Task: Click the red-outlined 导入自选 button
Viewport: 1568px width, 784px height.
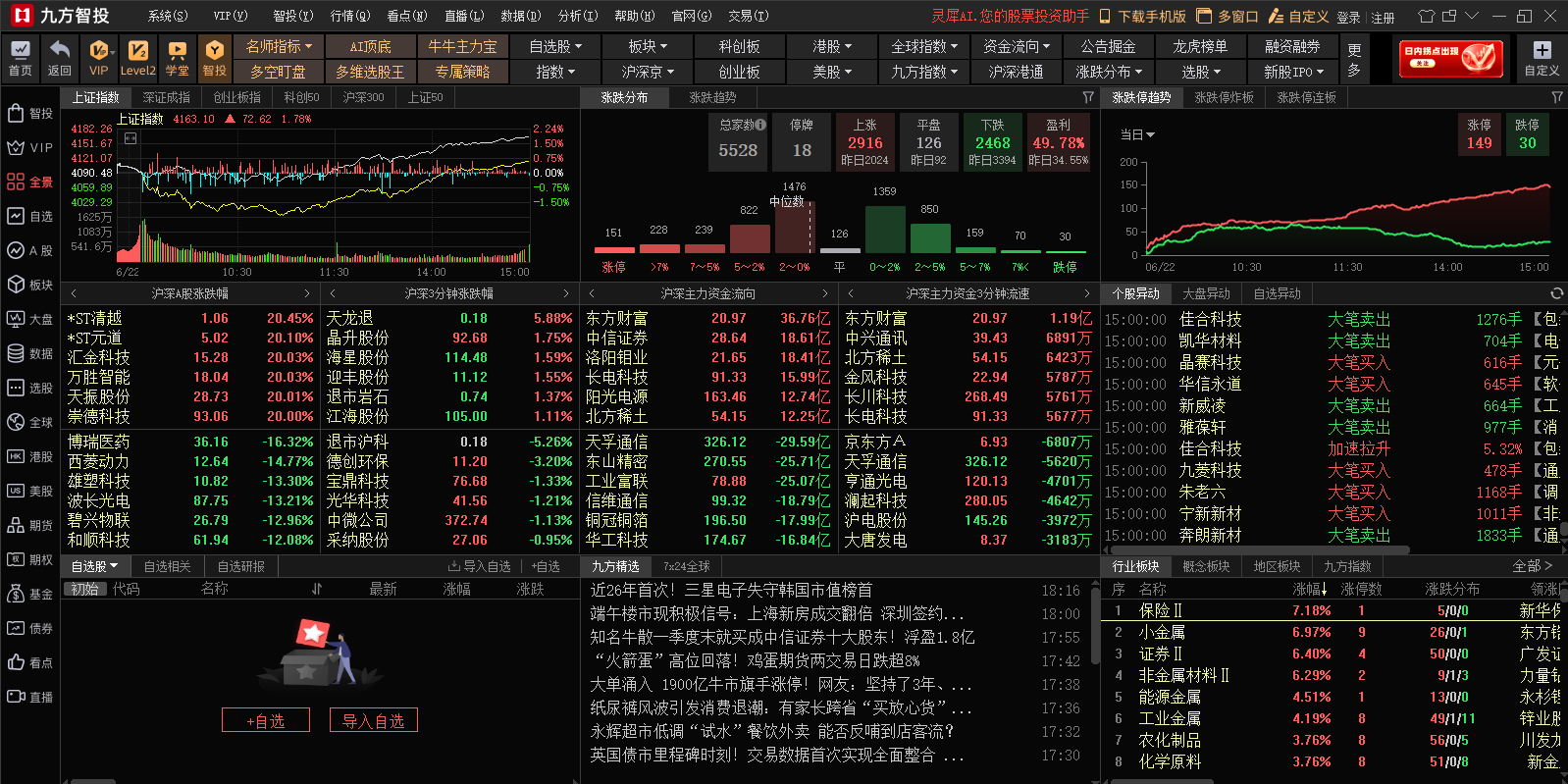Action: click(374, 720)
